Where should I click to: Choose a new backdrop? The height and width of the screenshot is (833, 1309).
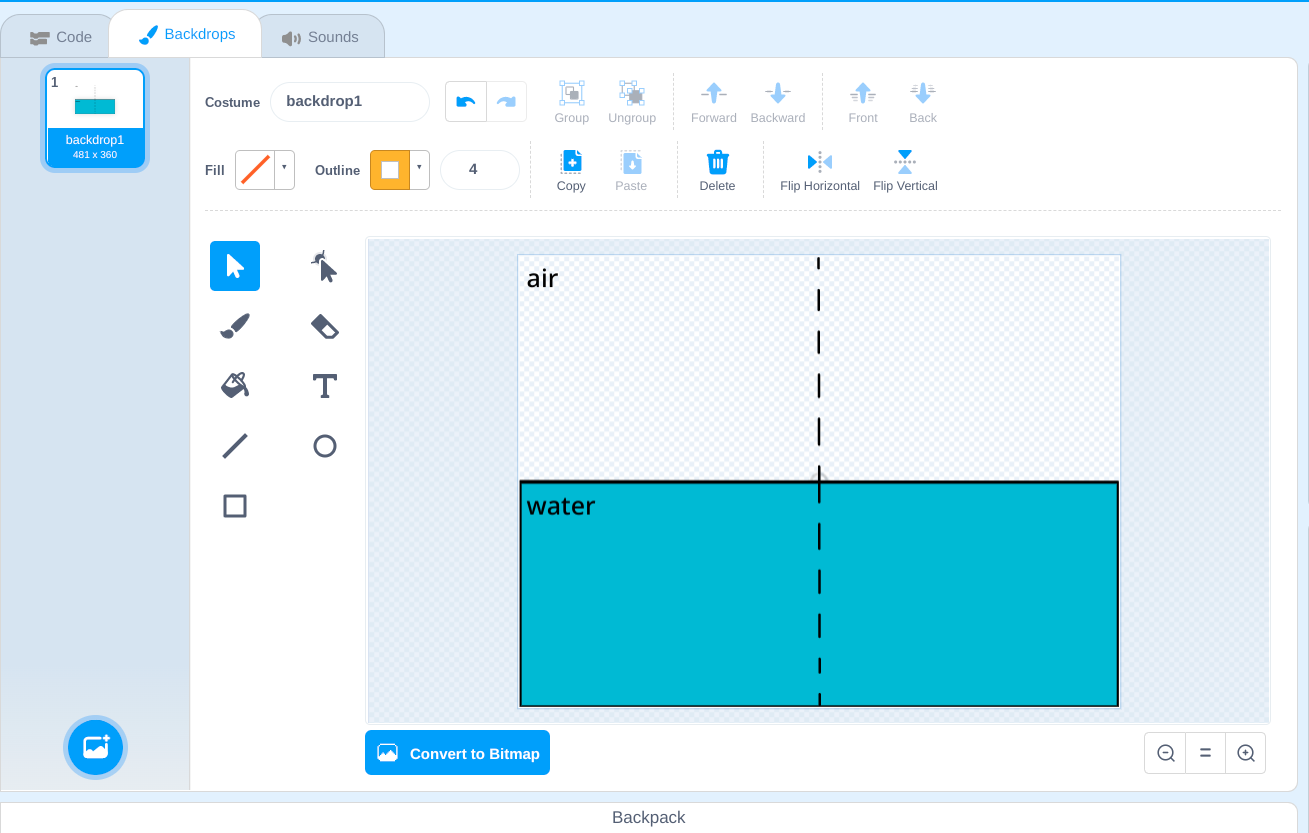coord(96,747)
